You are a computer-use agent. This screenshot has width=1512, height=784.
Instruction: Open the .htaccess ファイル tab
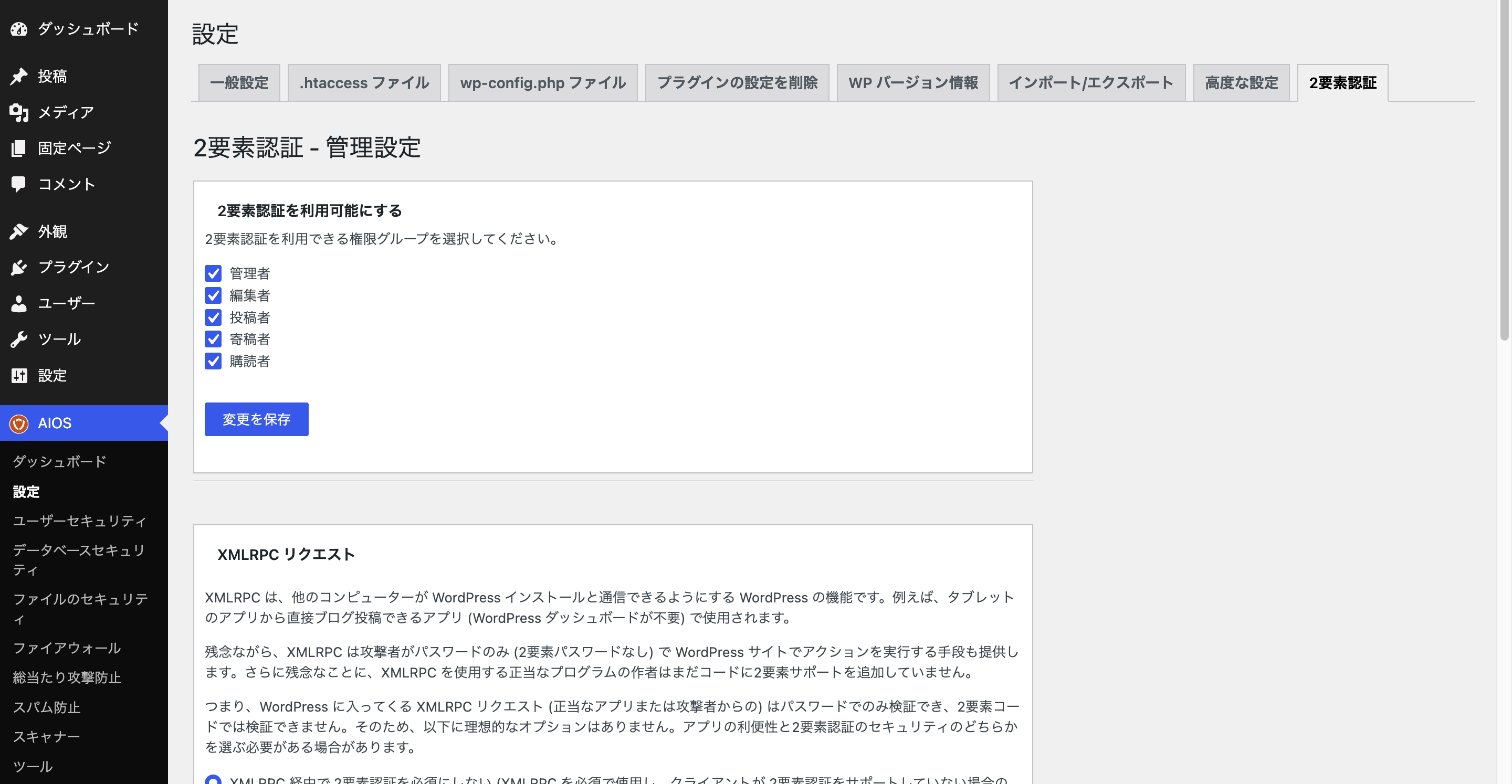coord(364,83)
